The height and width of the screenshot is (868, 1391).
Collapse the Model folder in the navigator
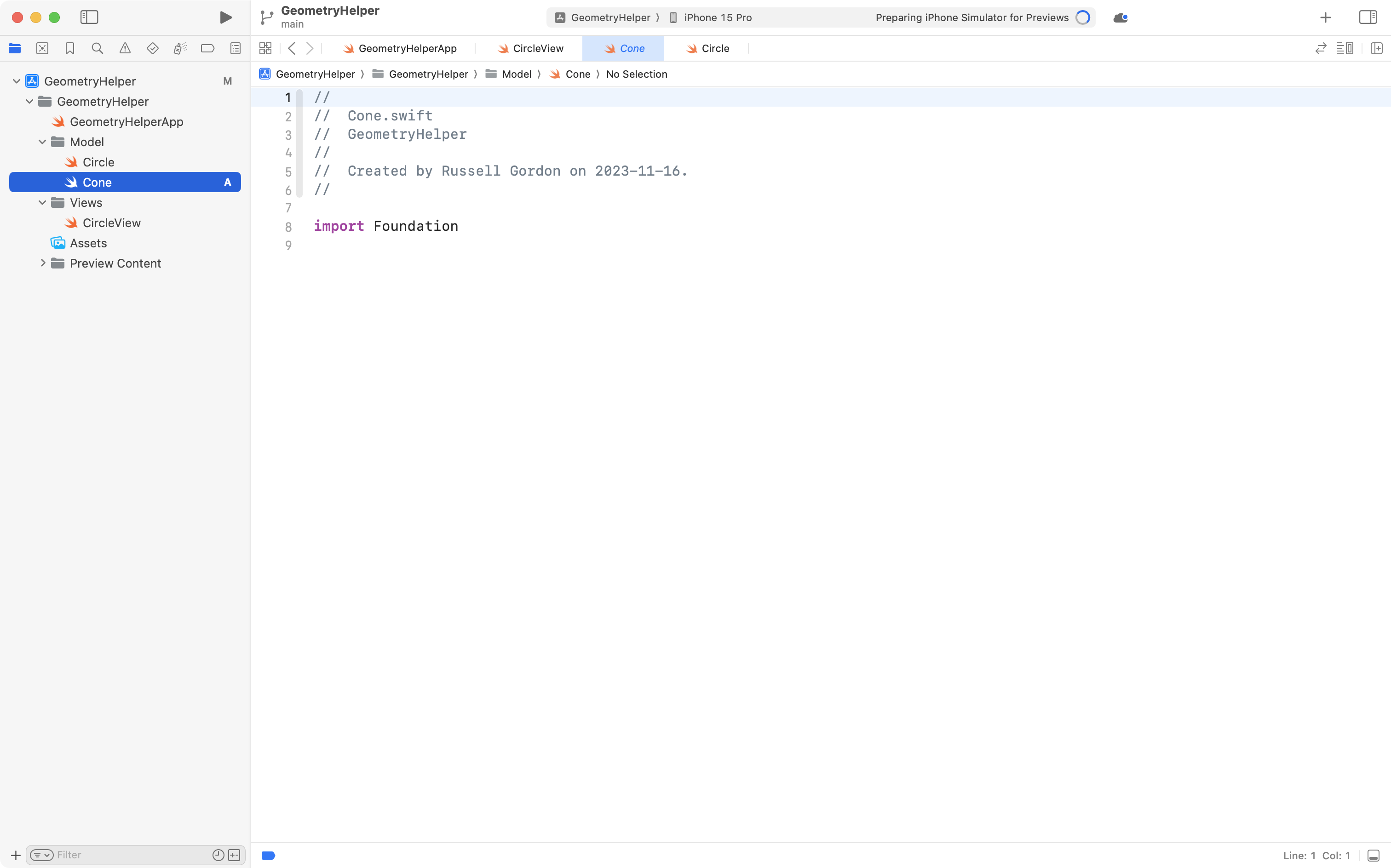click(x=41, y=142)
